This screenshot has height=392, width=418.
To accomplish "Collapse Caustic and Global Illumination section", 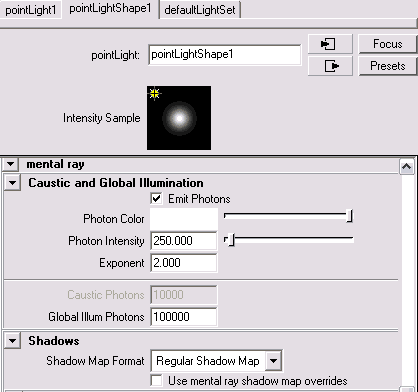I will pos(13,183).
